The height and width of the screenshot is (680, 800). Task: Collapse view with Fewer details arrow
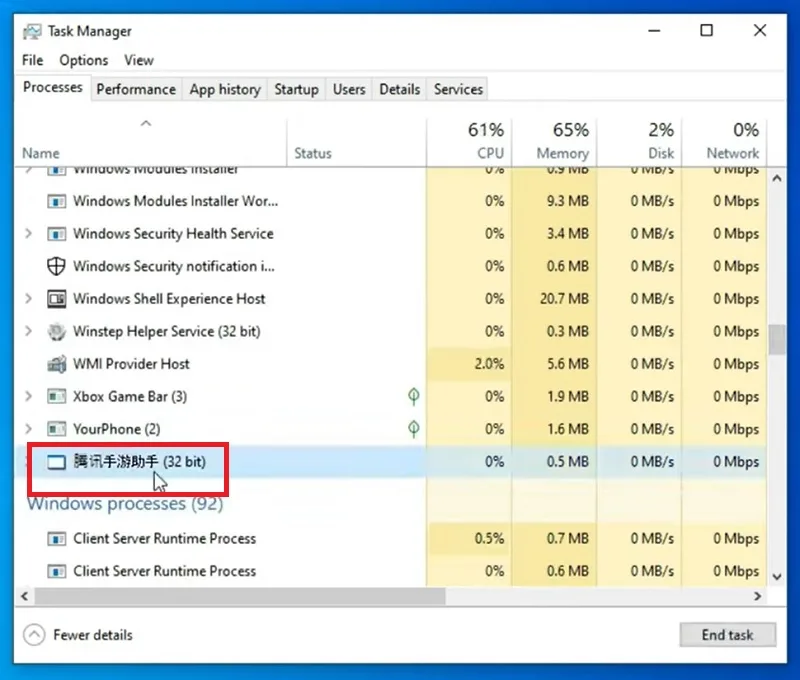coord(34,635)
